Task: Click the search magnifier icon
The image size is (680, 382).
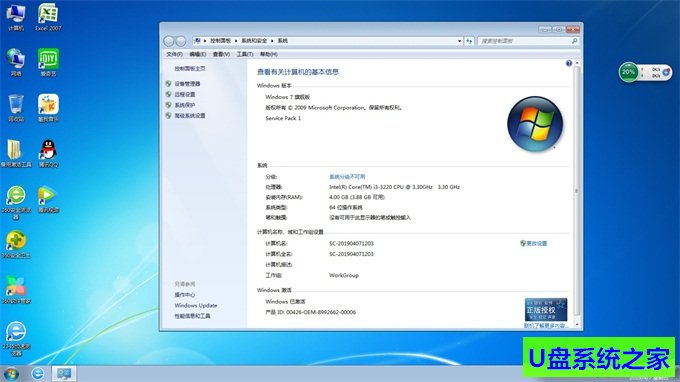Action: pos(575,41)
